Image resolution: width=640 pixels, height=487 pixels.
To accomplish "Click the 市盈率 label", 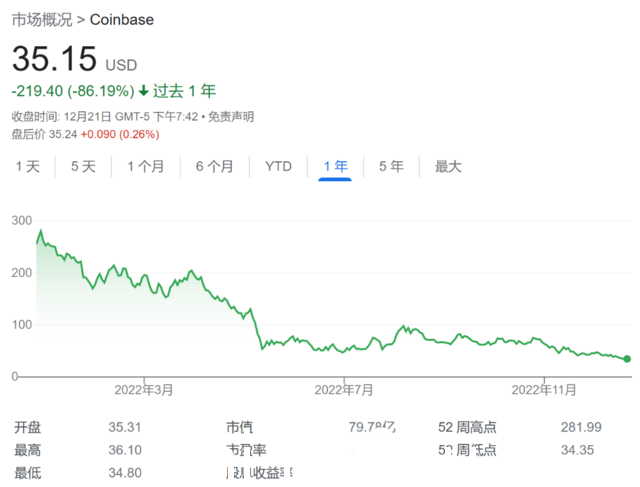I will pos(246,450).
